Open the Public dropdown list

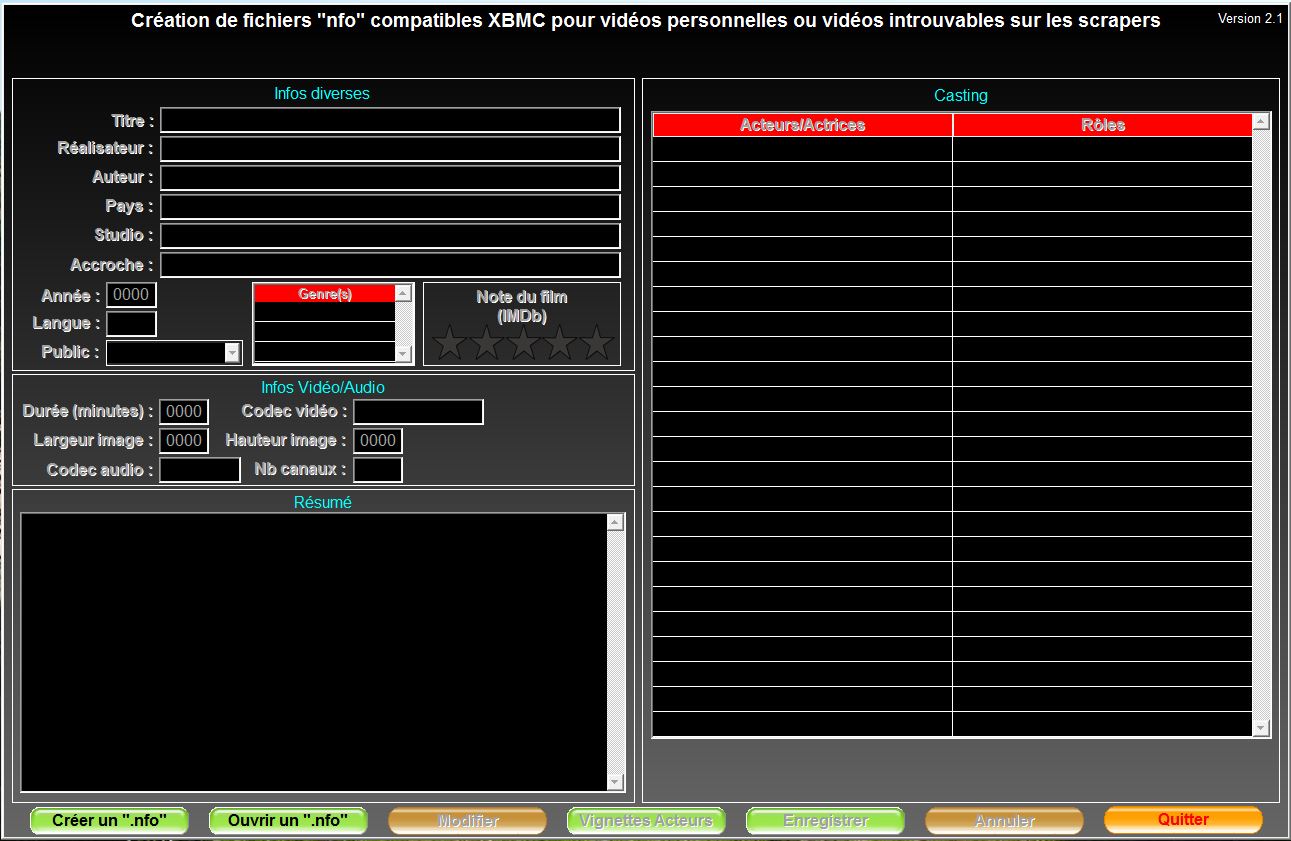[233, 352]
